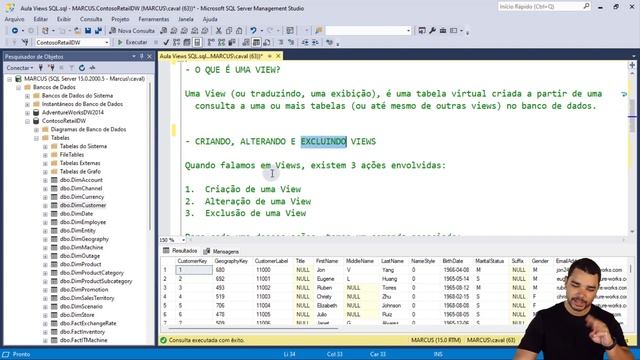Click the results grid horizontal scrollbar
The image size is (640, 360).
point(253,327)
